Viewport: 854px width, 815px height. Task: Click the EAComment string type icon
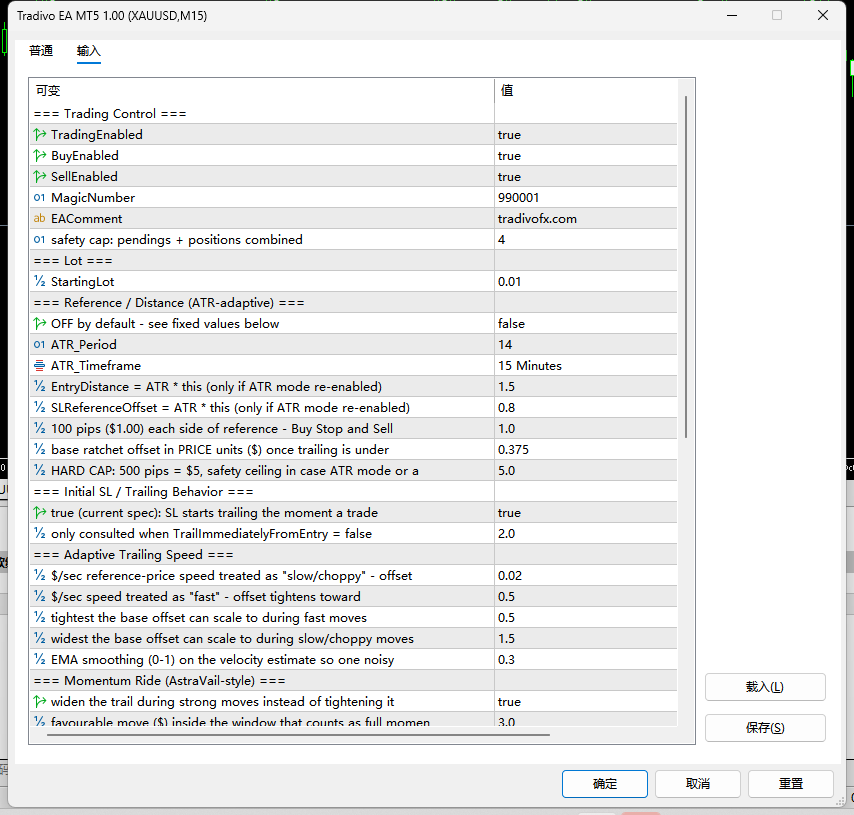[39, 218]
